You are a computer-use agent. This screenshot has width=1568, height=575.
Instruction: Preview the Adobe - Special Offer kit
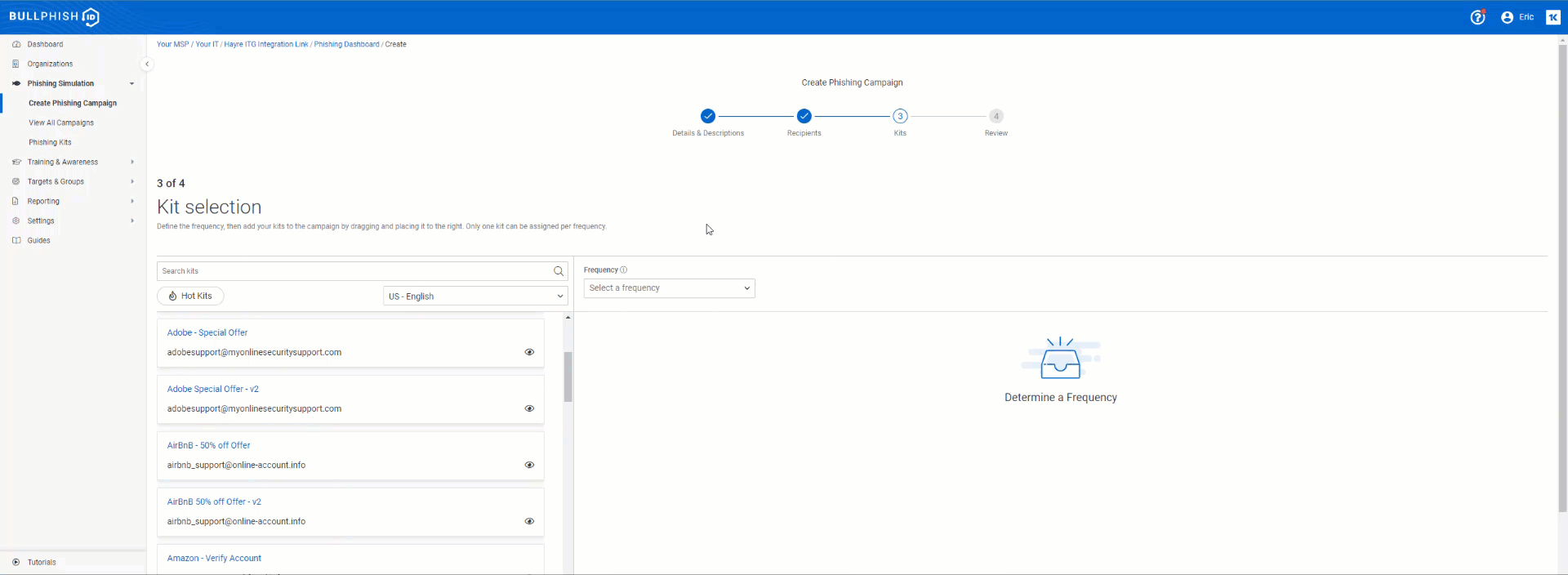pos(529,352)
